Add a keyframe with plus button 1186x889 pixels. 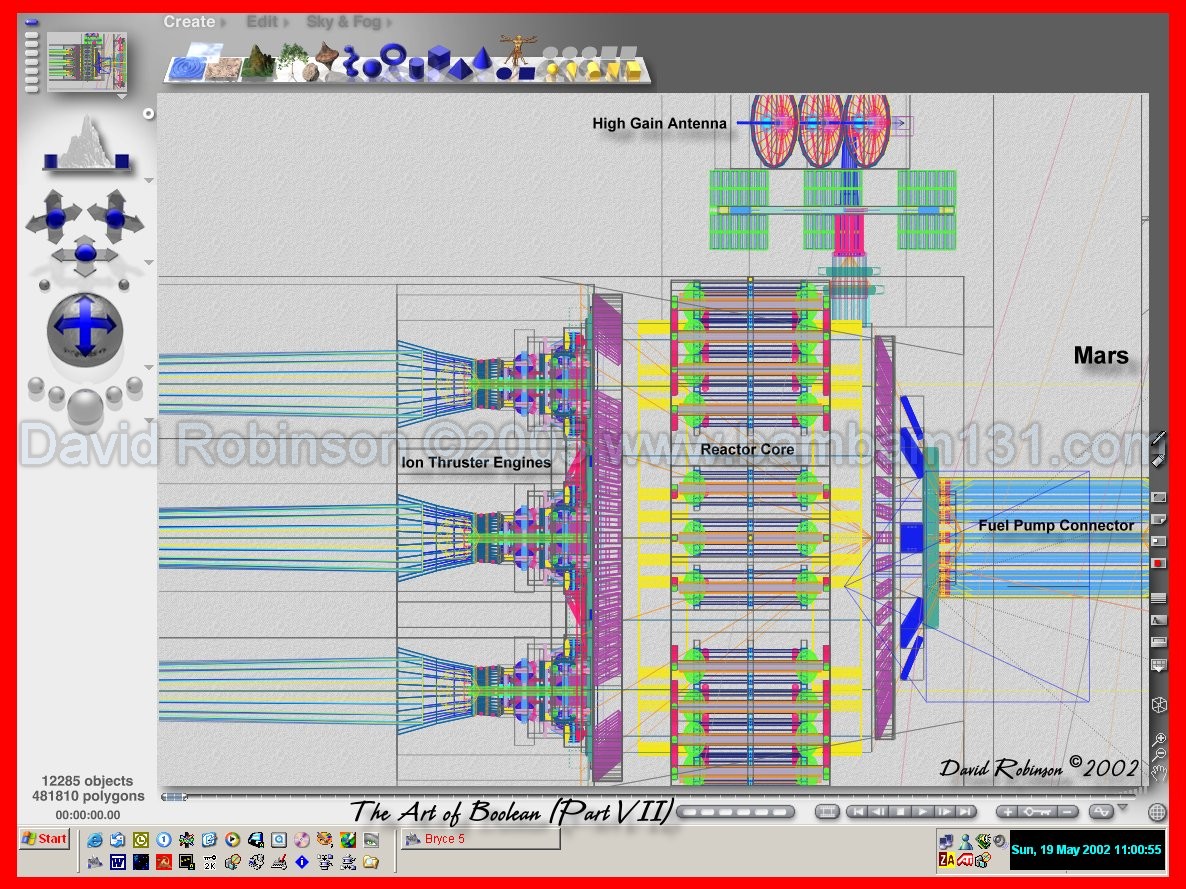coord(1007,812)
